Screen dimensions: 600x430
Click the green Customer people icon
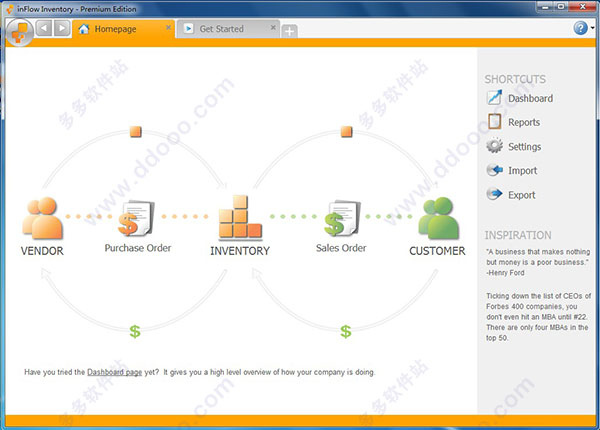point(439,218)
